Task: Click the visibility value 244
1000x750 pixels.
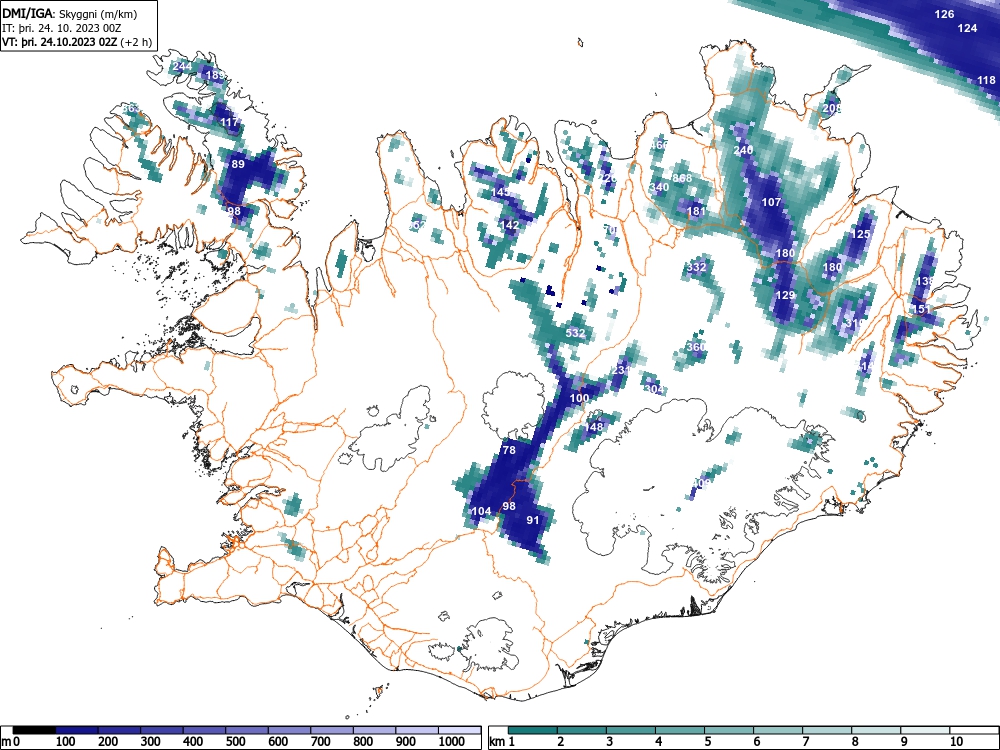Action: (x=182, y=66)
